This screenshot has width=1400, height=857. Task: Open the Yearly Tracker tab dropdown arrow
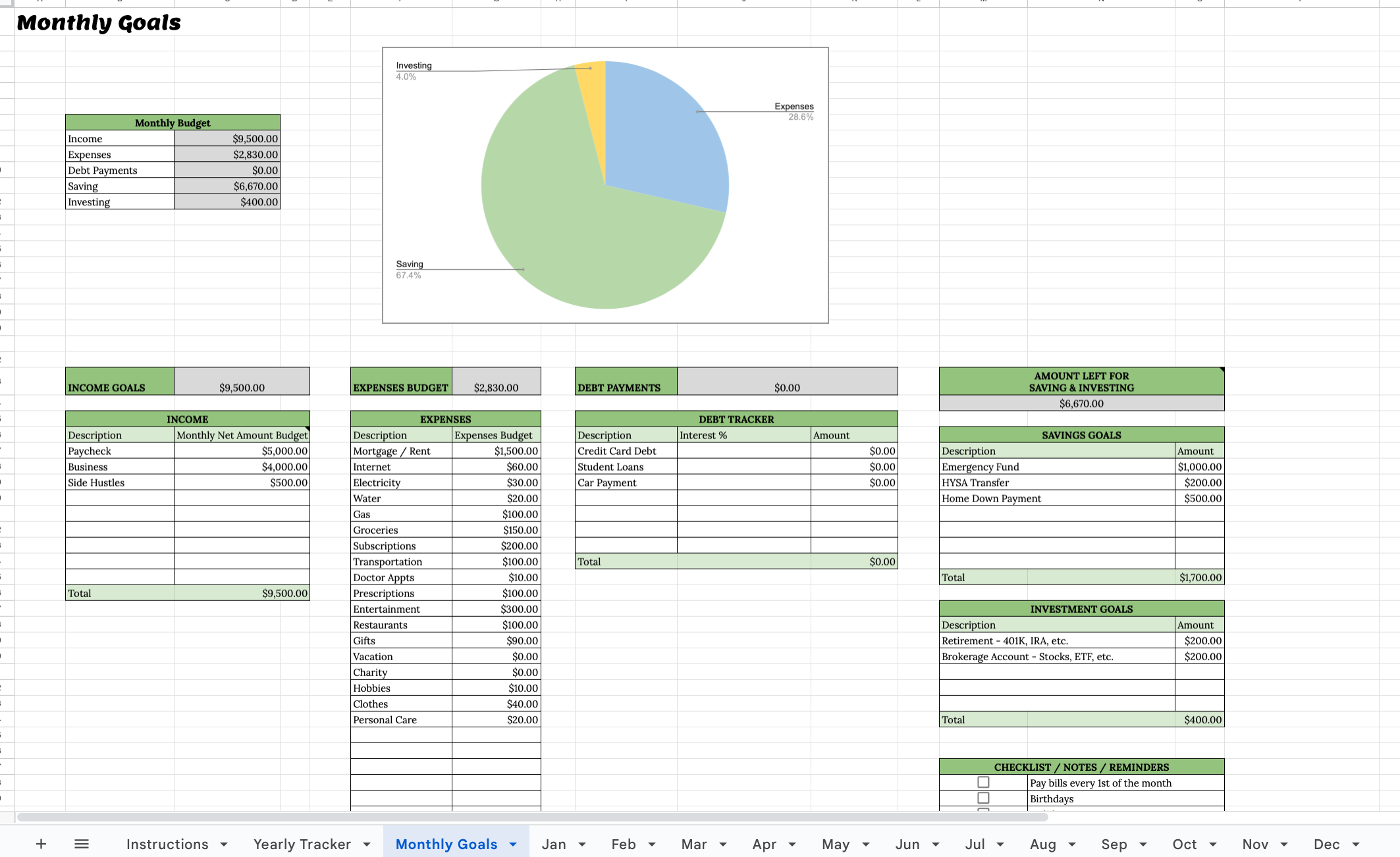tap(367, 844)
